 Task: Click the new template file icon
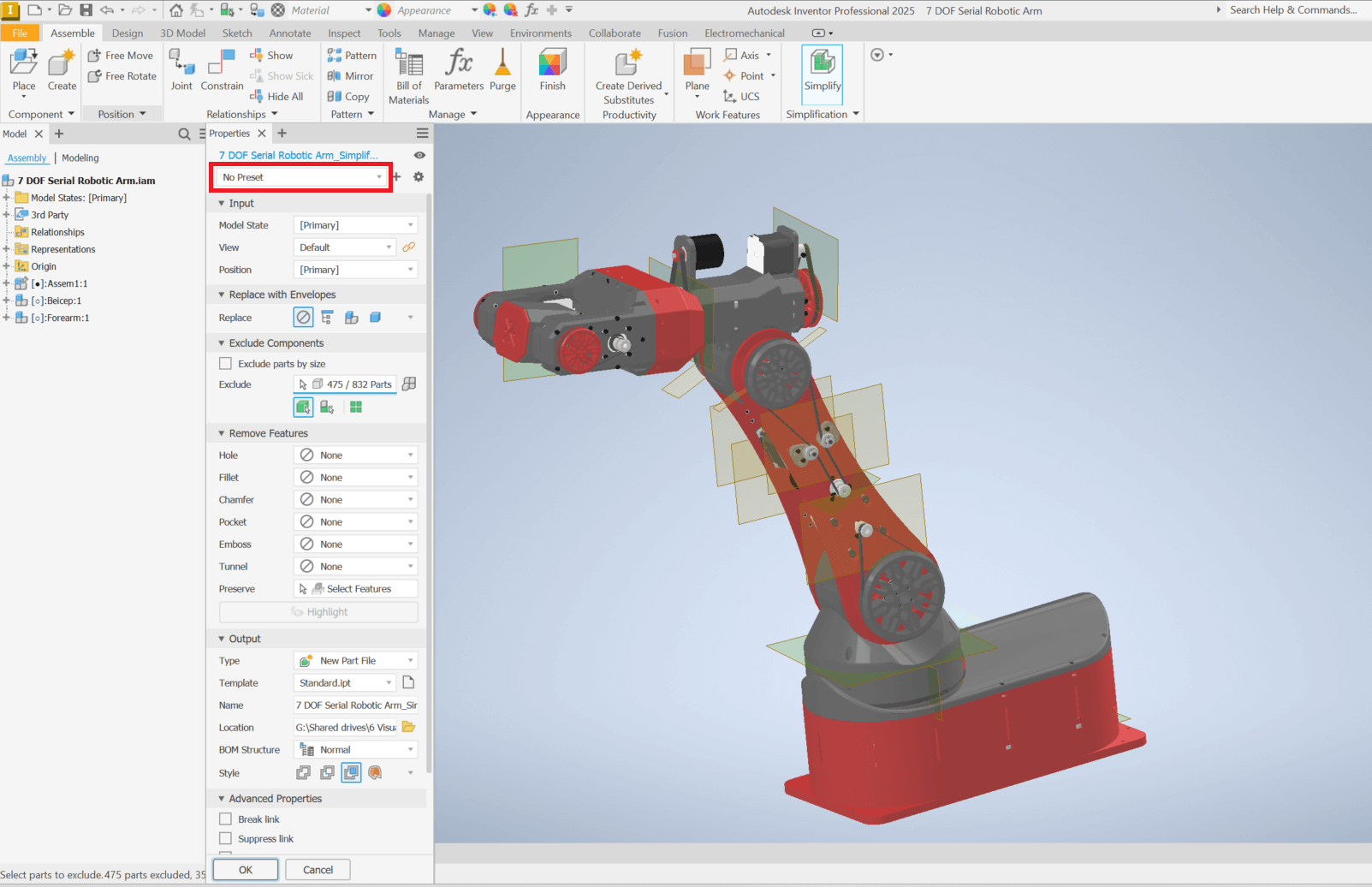pos(409,682)
